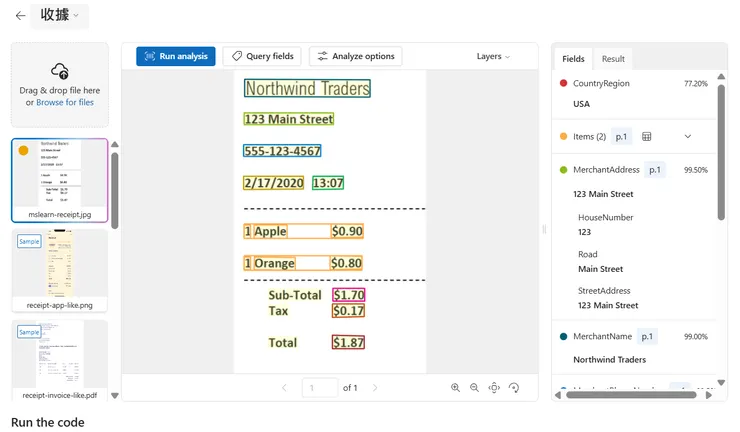Go to previous page arrow

(x=284, y=388)
